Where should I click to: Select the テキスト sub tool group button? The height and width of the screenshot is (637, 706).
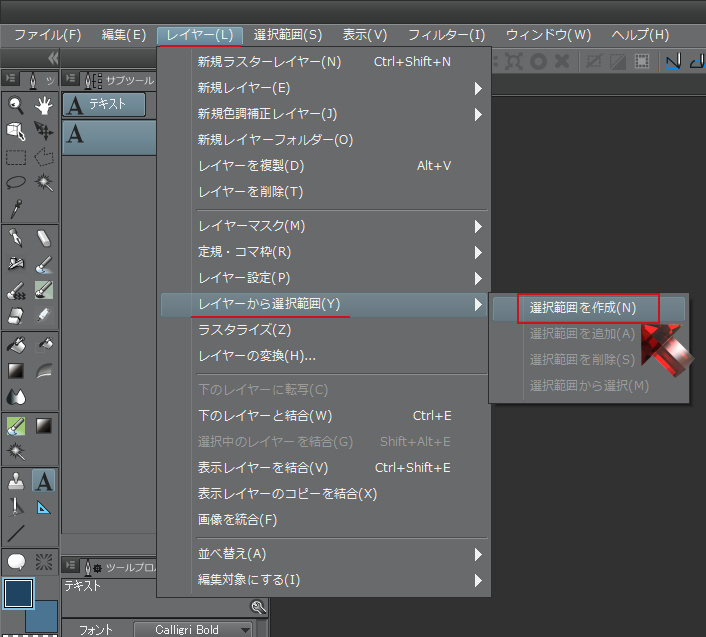coord(104,104)
